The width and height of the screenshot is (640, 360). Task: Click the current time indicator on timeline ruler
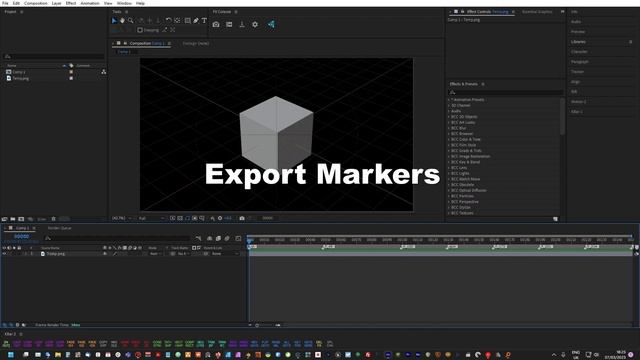pos(249,241)
